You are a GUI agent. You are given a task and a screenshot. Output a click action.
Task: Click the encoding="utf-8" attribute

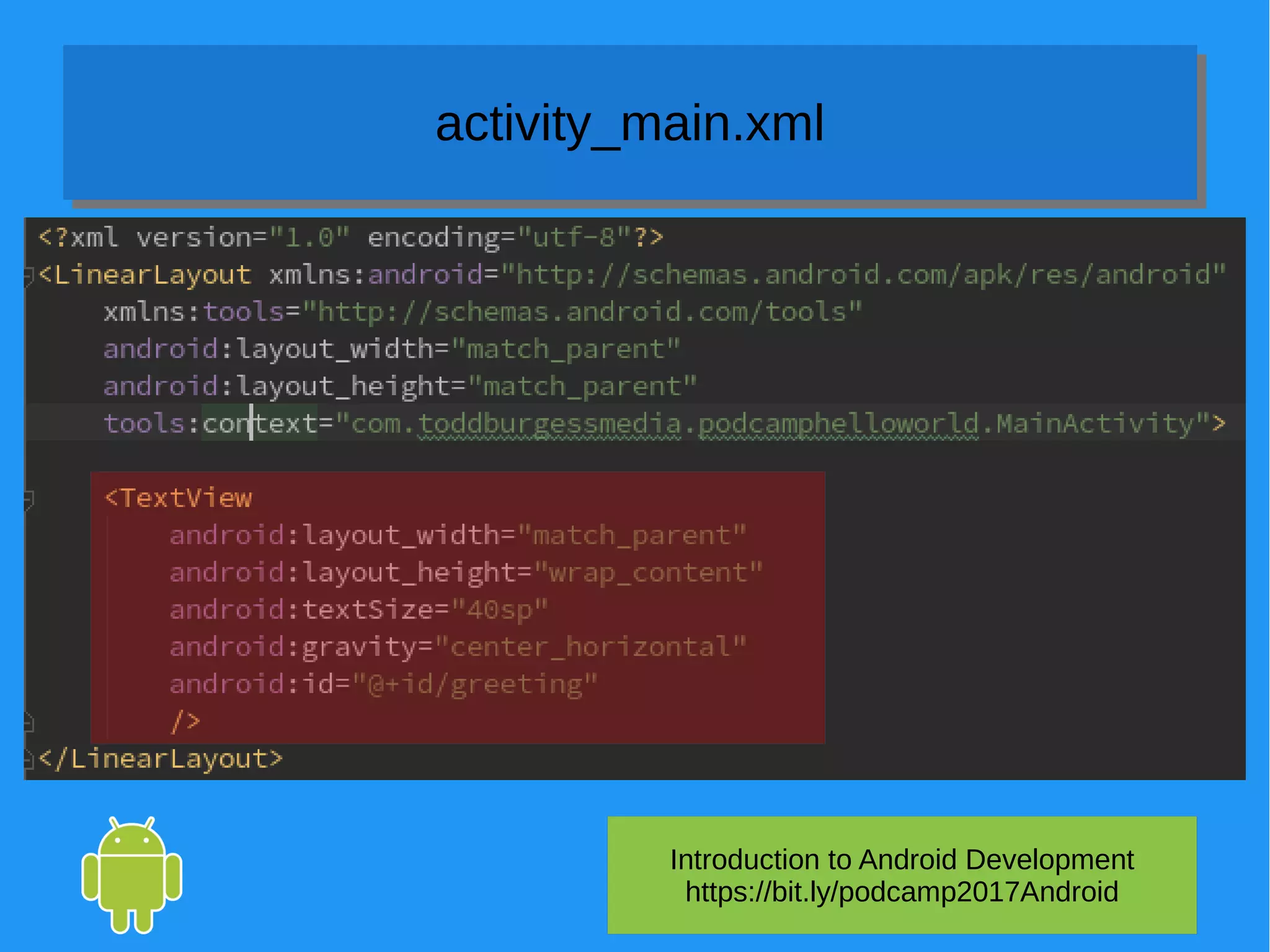[x=500, y=238]
